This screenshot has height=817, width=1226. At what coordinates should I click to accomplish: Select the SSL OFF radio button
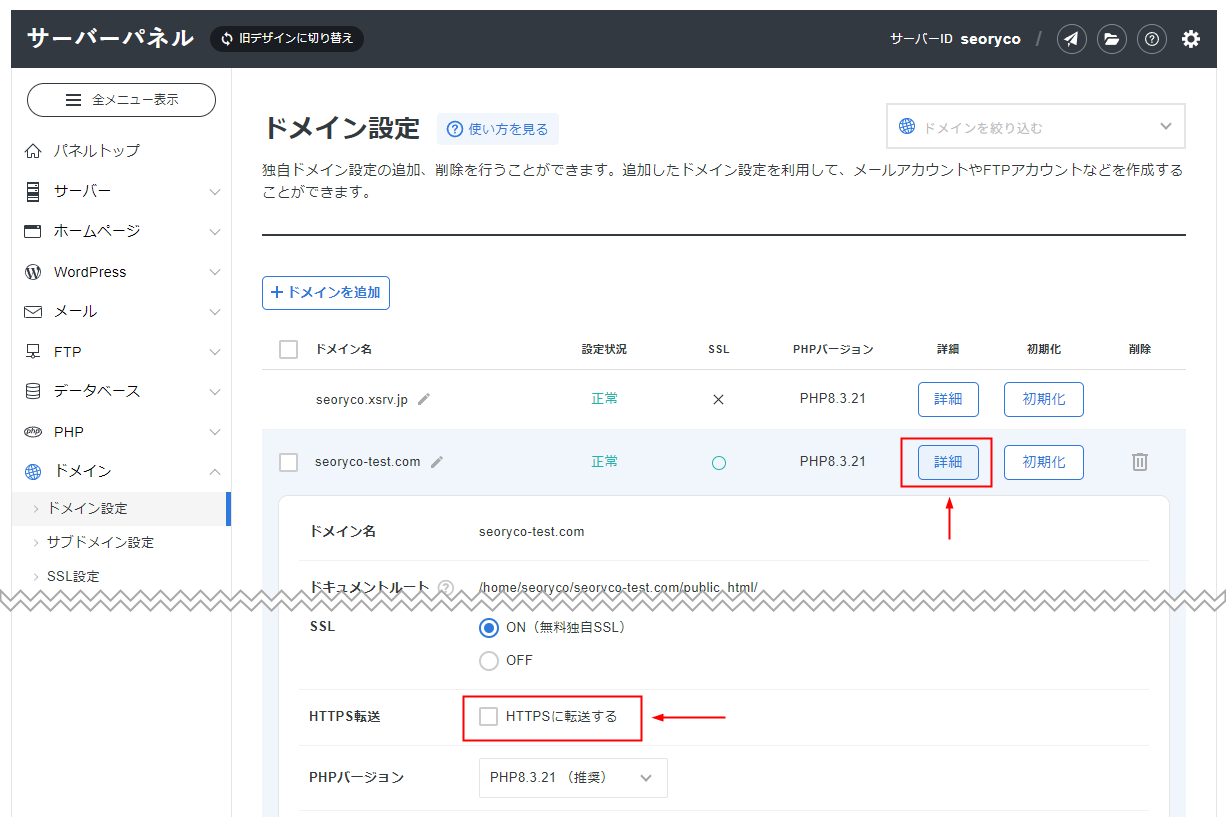point(489,660)
